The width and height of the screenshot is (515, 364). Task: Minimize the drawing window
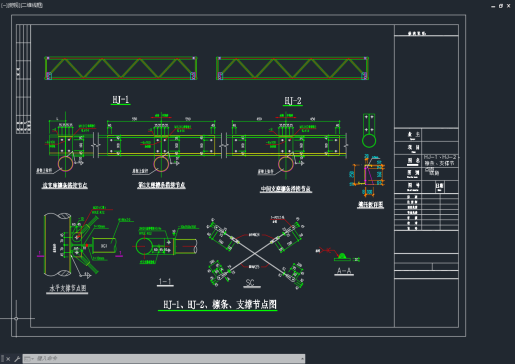pyautogui.click(x=493, y=6)
